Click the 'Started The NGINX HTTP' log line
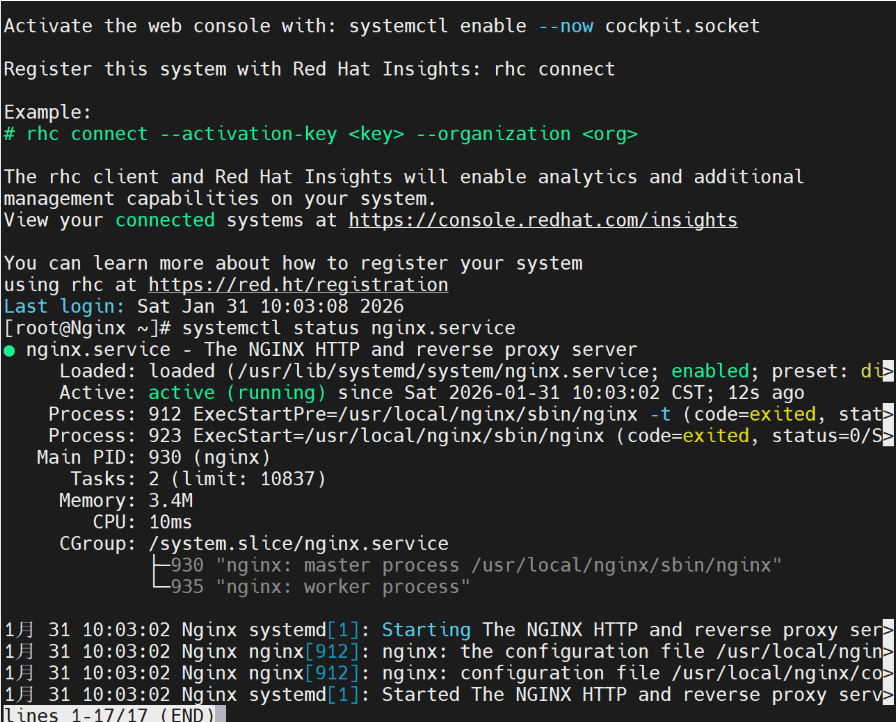The width and height of the screenshot is (896, 722). [448, 695]
